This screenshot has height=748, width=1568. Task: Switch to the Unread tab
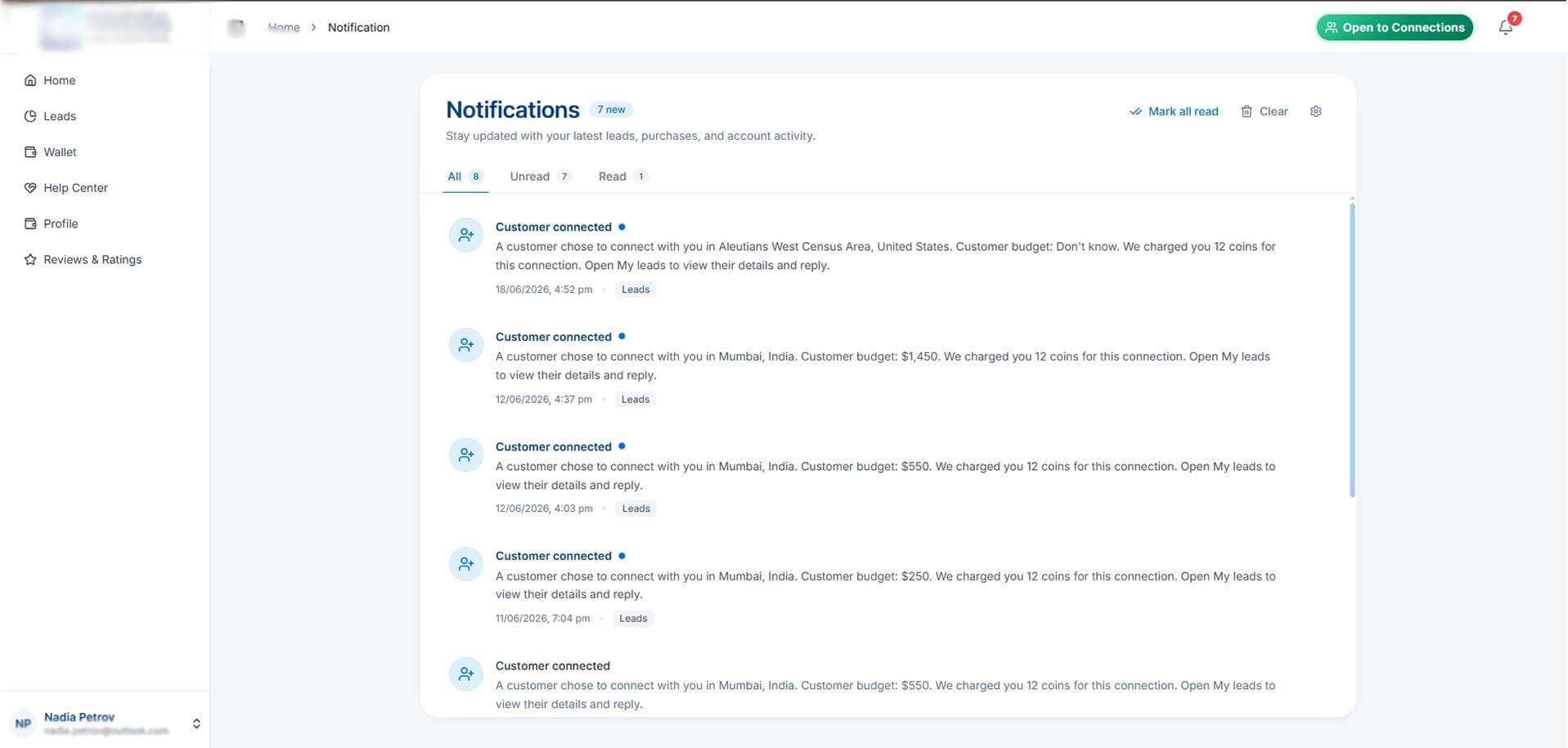[541, 177]
